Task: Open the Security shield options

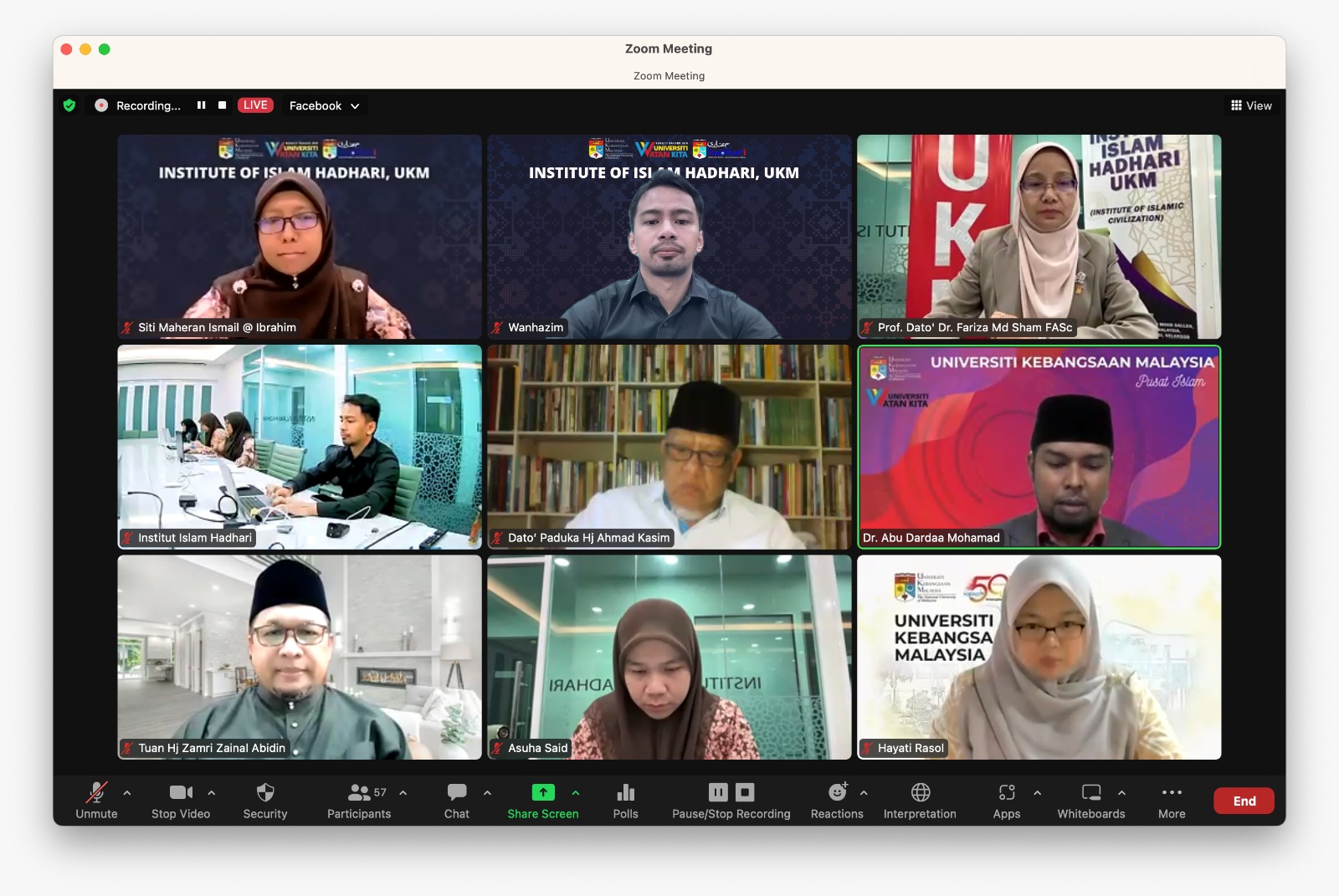Action: 264,800
